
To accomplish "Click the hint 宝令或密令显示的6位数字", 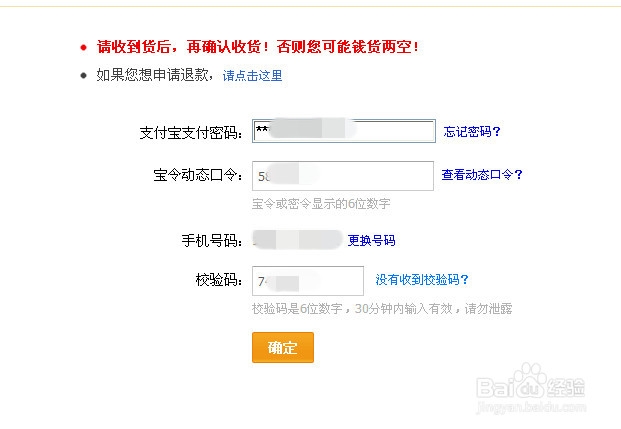I will pyautogui.click(x=320, y=203).
